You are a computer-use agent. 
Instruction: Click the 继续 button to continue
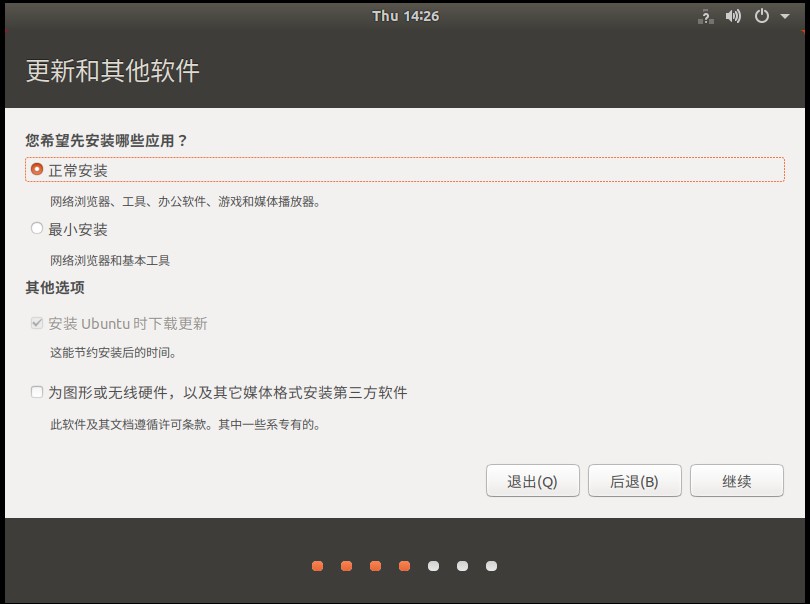click(737, 481)
